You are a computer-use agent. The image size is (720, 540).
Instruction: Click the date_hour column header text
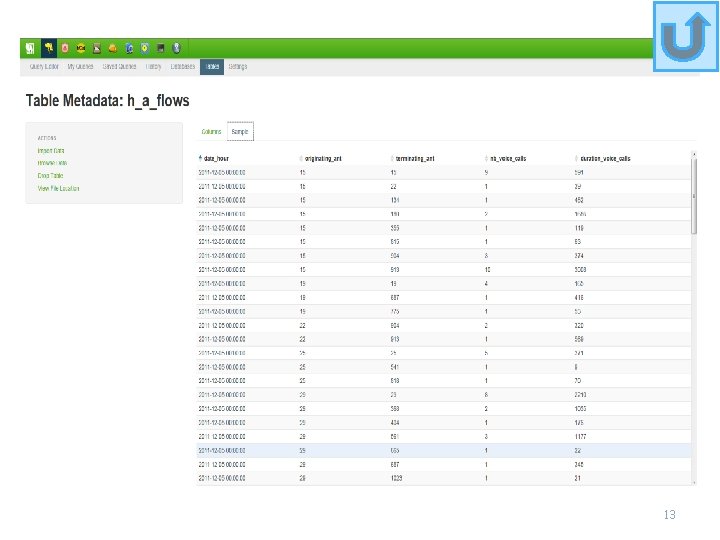(x=216, y=158)
